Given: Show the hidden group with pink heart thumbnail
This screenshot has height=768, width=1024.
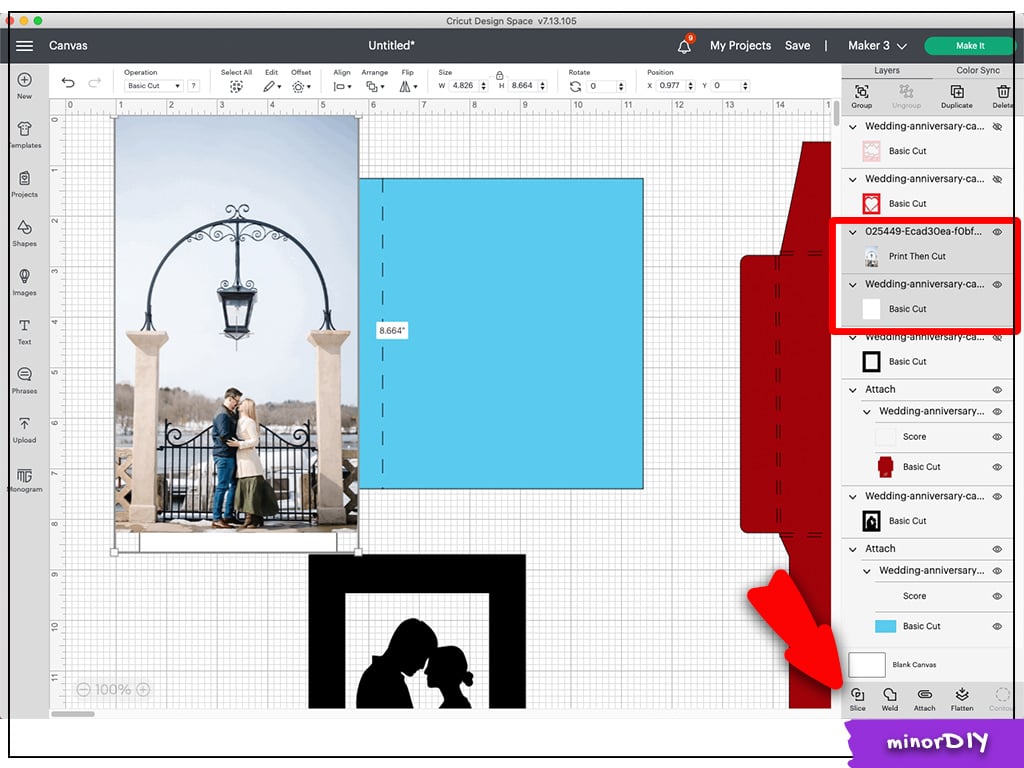Looking at the screenshot, I should 997,127.
